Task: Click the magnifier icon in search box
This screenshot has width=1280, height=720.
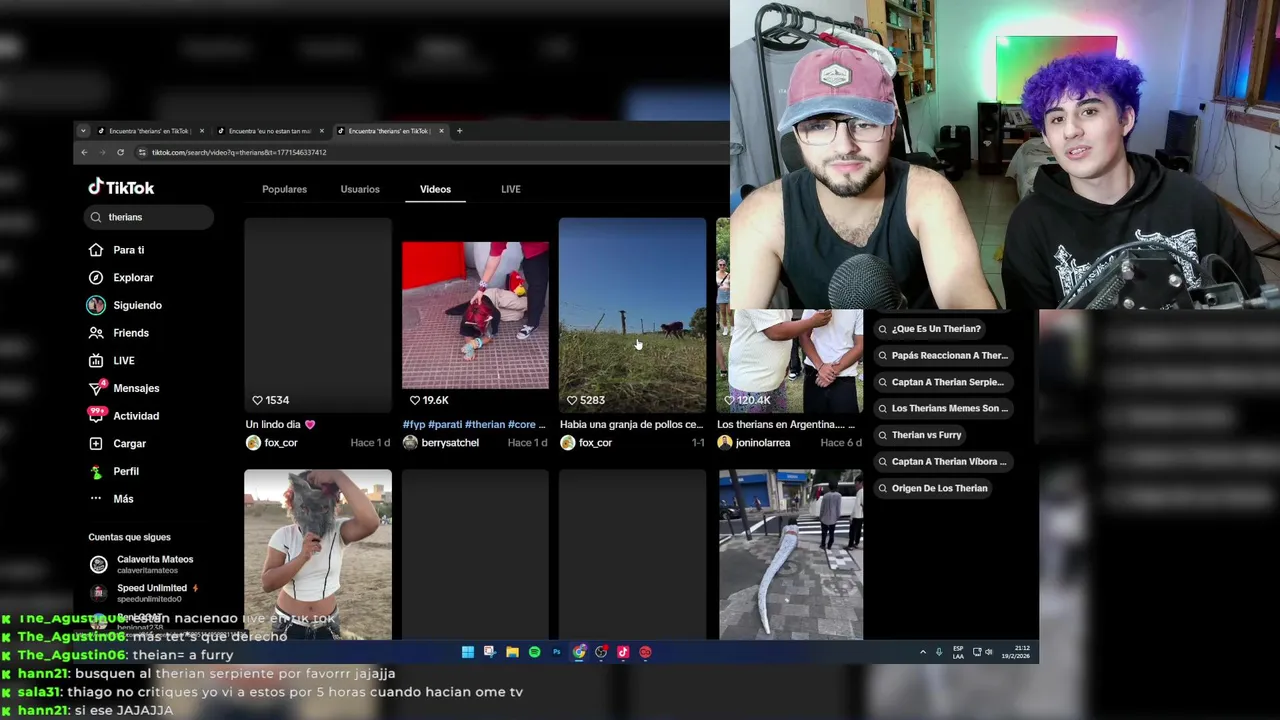Action: coord(96,217)
